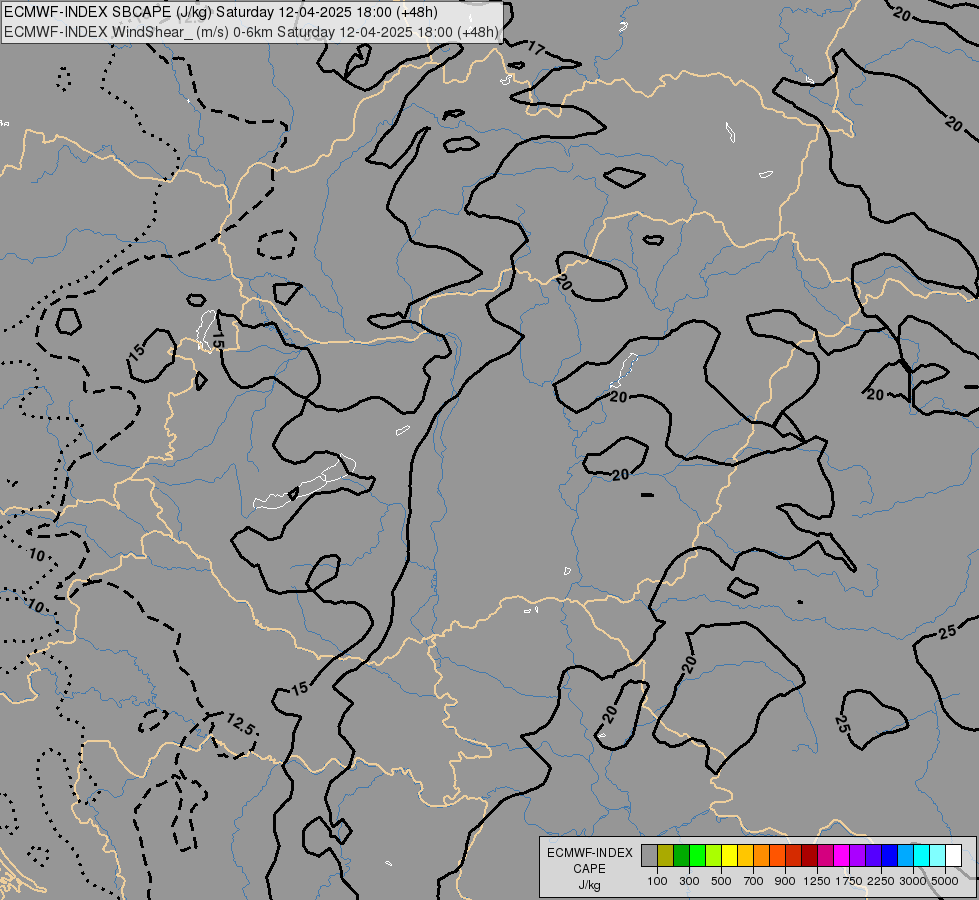Click the CAPE label in the legend

click(x=589, y=869)
